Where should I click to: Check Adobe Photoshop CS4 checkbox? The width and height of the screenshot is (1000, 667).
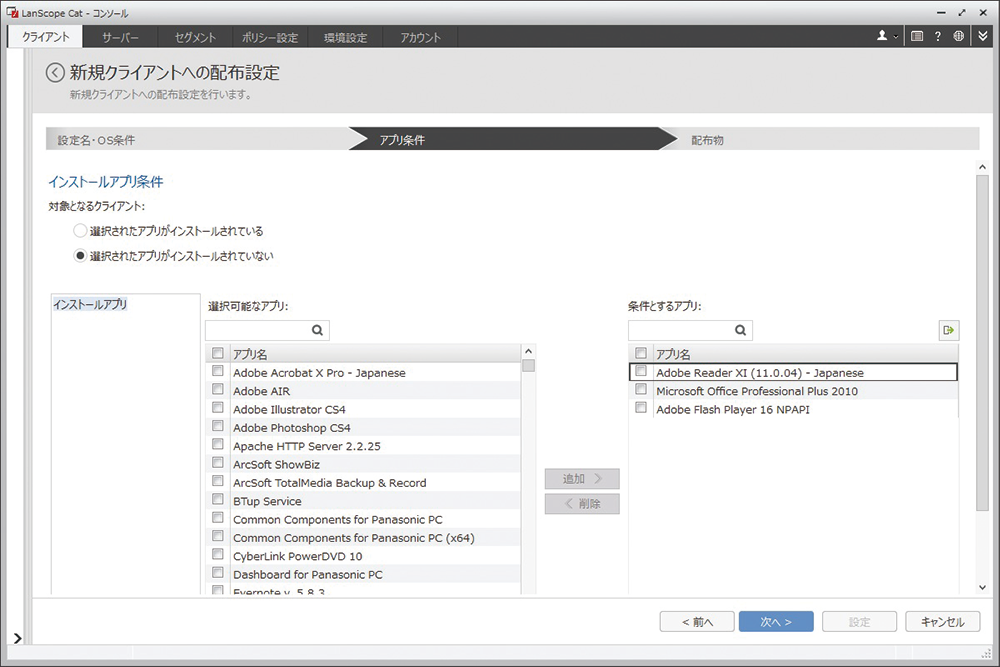(218, 426)
